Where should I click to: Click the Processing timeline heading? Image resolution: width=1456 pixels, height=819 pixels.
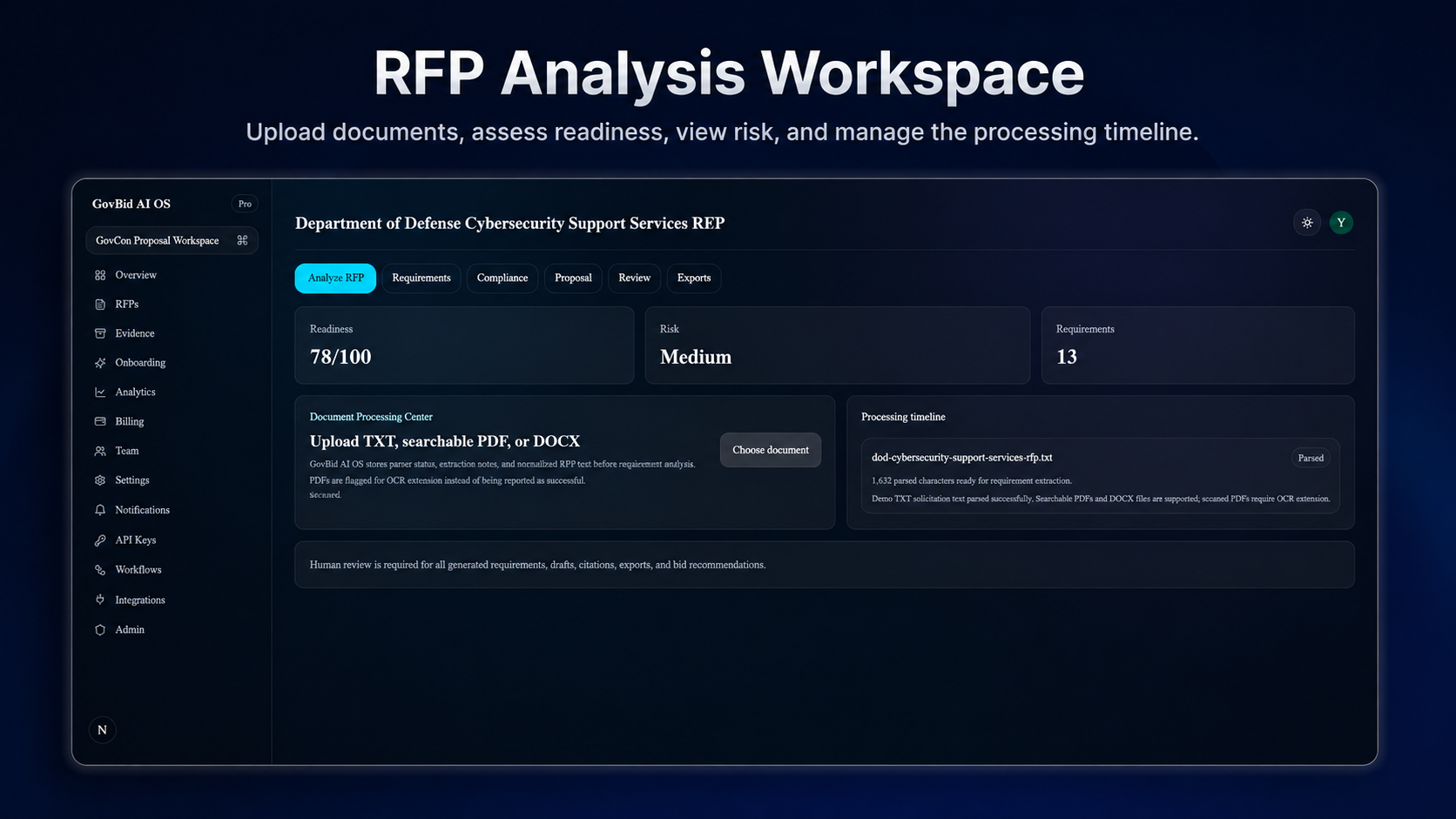point(903,417)
